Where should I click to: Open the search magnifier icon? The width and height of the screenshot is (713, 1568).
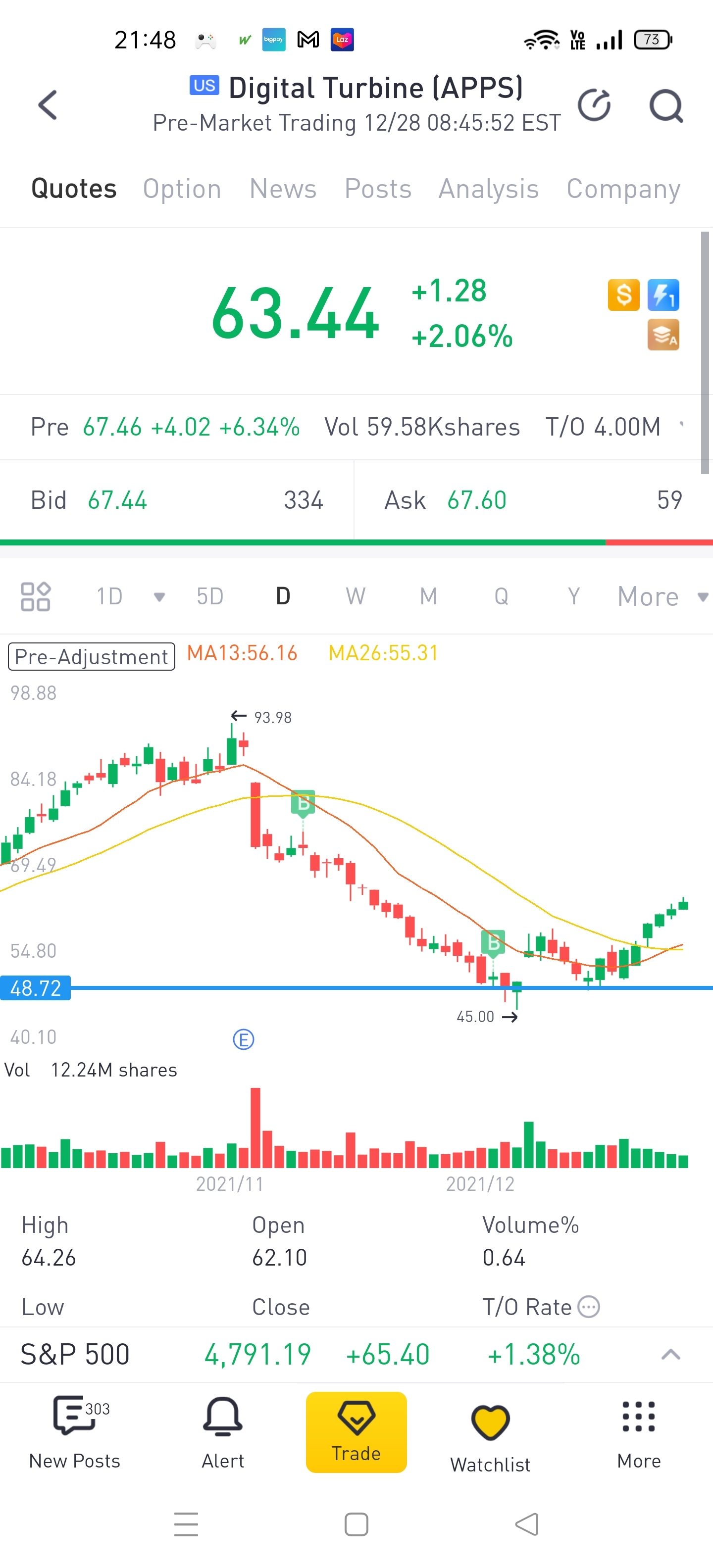666,106
